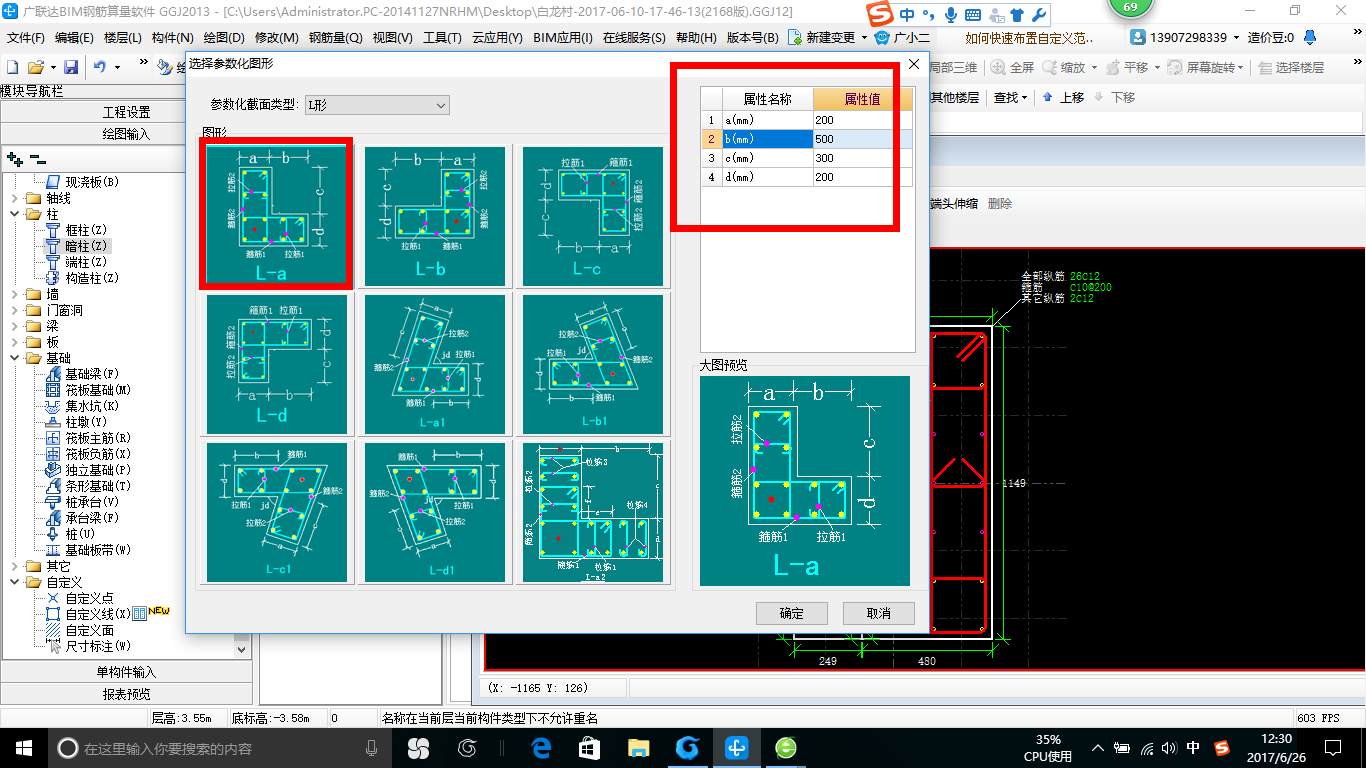Click the b(mm) value field 500
Viewport: 1366px width, 768px height.
(x=863, y=139)
